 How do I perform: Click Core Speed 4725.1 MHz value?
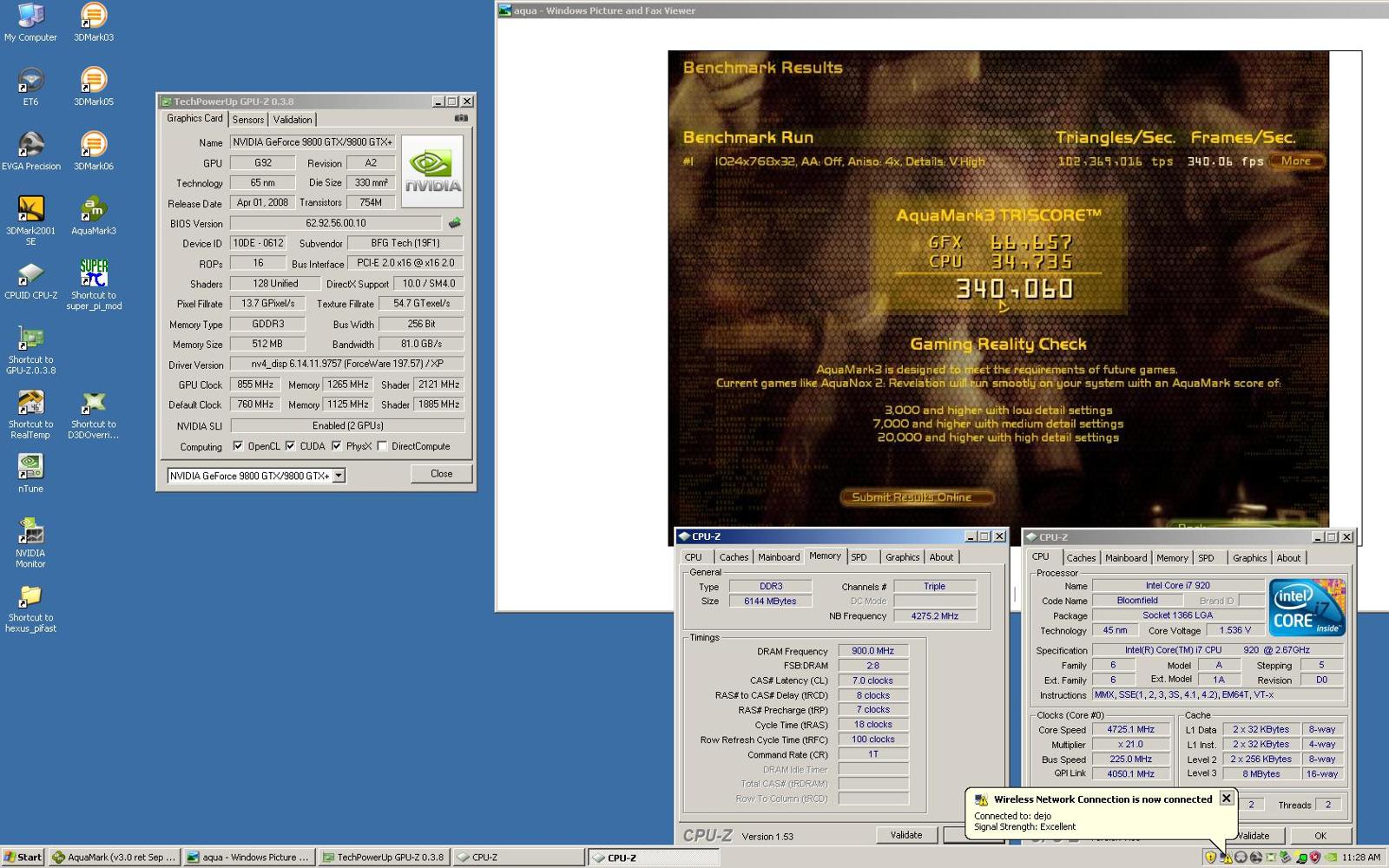pos(1130,729)
